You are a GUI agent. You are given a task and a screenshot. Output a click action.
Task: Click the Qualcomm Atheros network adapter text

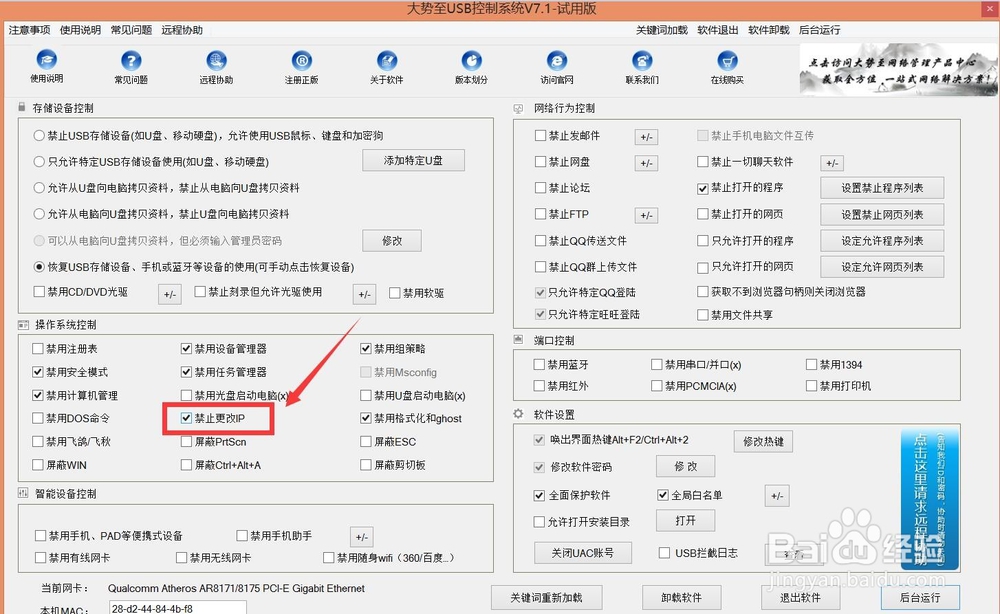[x=236, y=588]
